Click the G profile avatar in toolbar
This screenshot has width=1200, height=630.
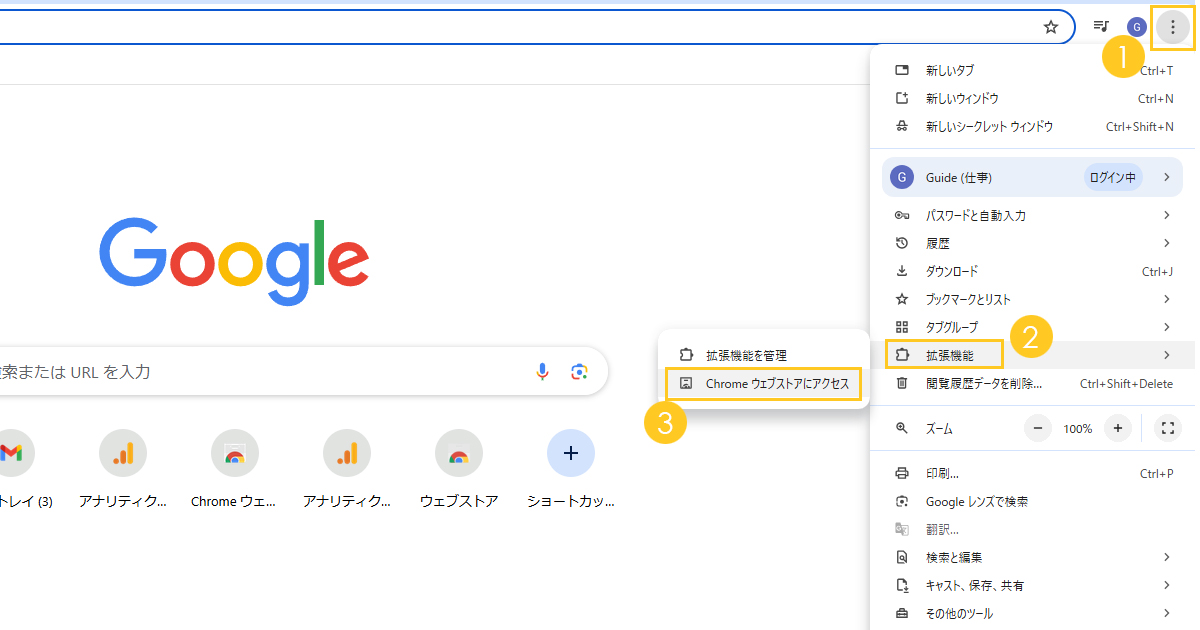pyautogui.click(x=1137, y=27)
